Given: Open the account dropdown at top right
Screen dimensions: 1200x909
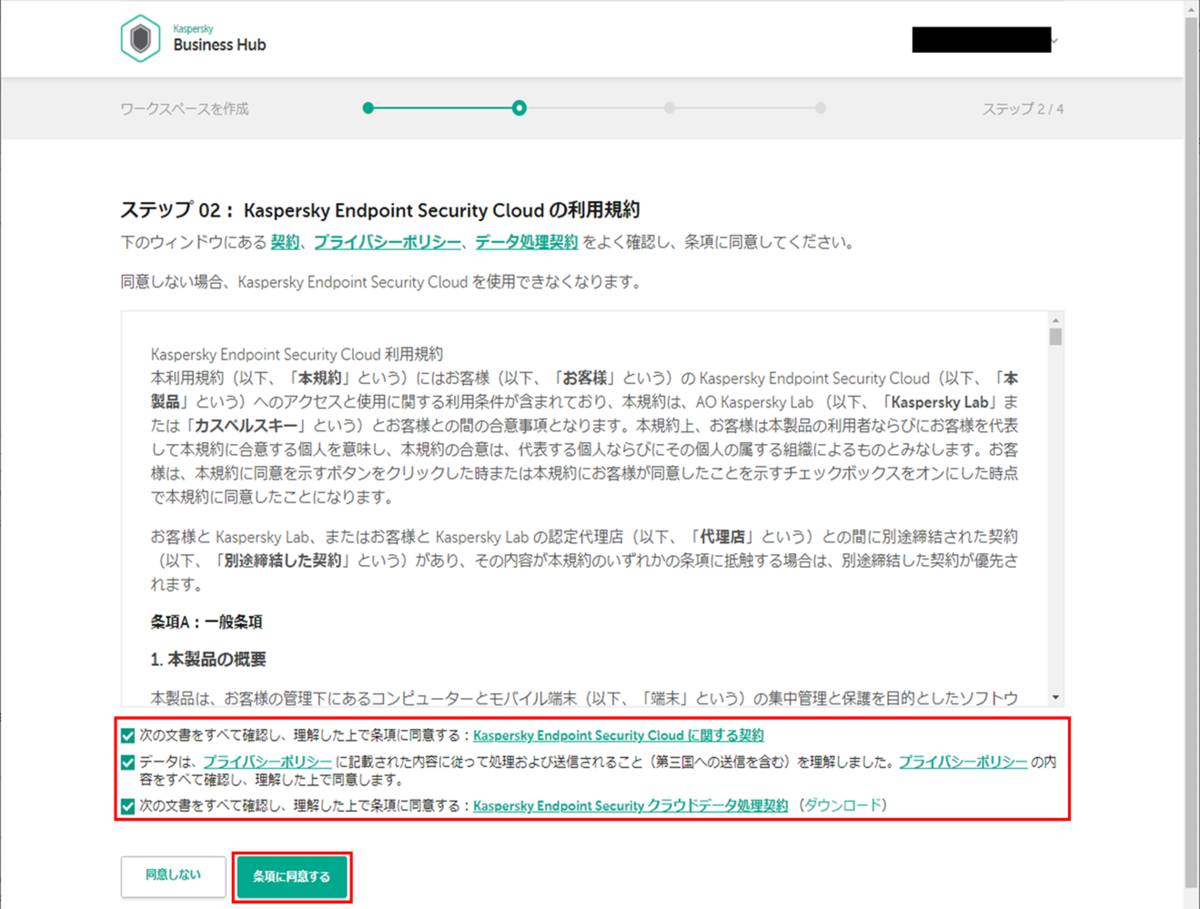Looking at the screenshot, I should click(980, 40).
